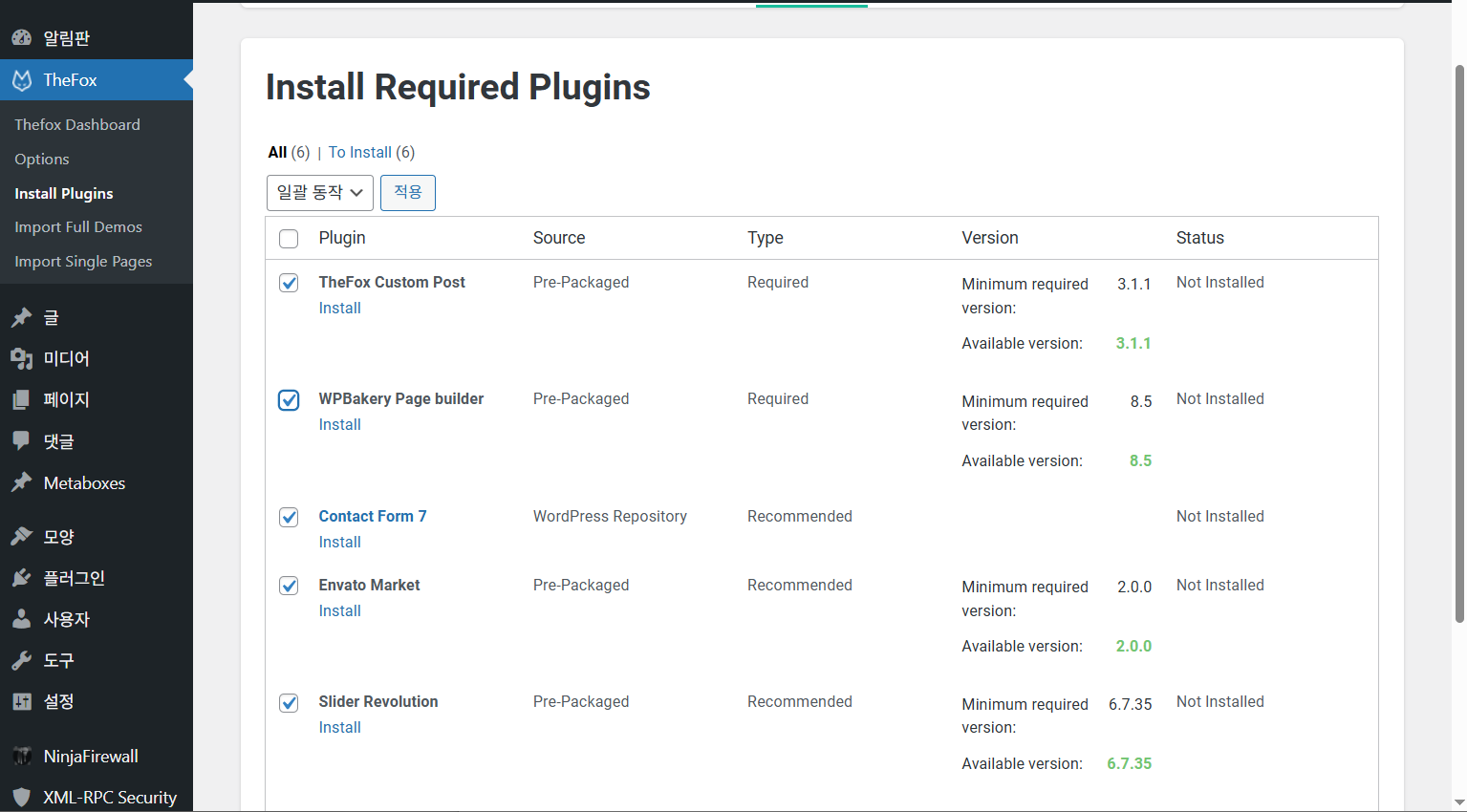Click the pages icon next to 페이지
This screenshot has width=1467, height=812.
[x=21, y=399]
